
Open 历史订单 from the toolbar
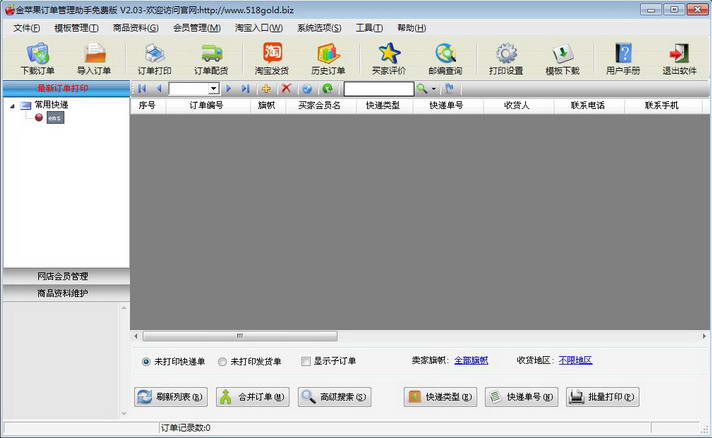(328, 59)
